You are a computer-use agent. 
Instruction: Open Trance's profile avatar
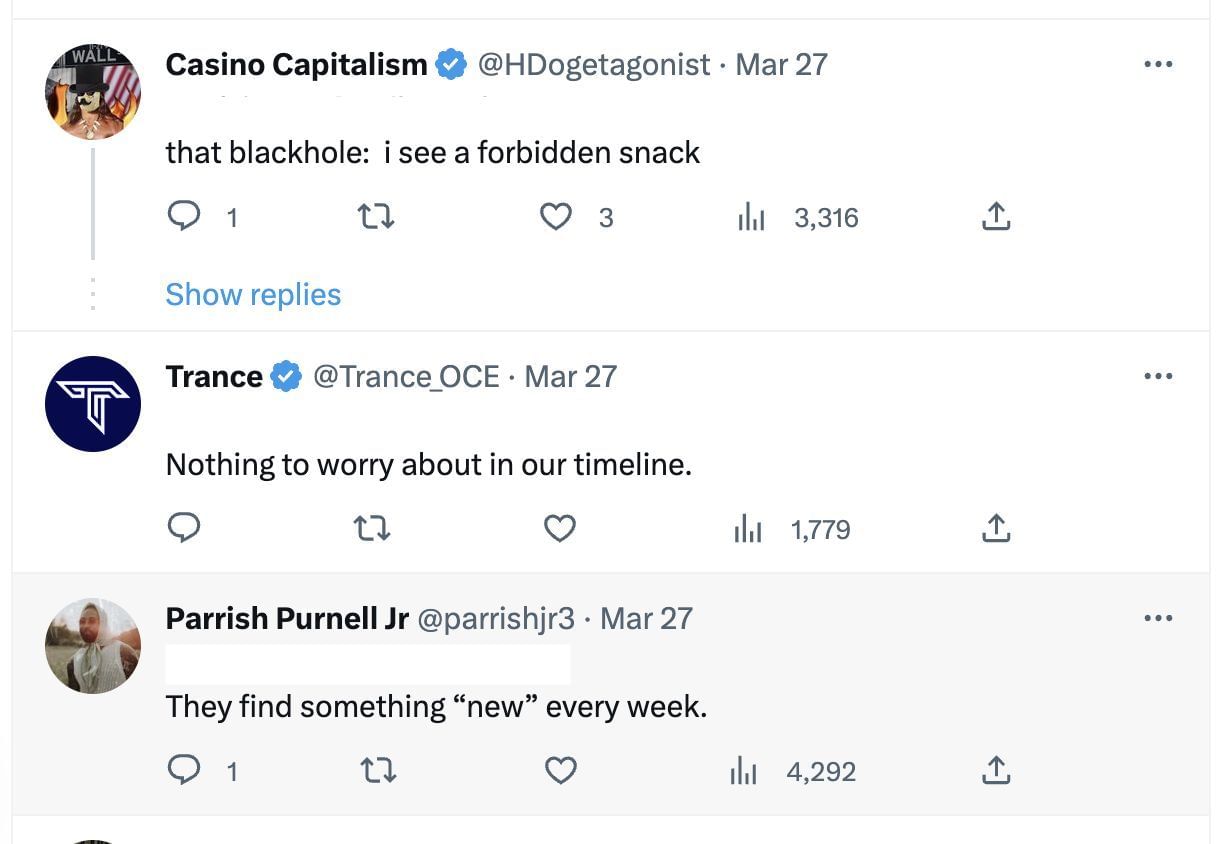[x=93, y=404]
